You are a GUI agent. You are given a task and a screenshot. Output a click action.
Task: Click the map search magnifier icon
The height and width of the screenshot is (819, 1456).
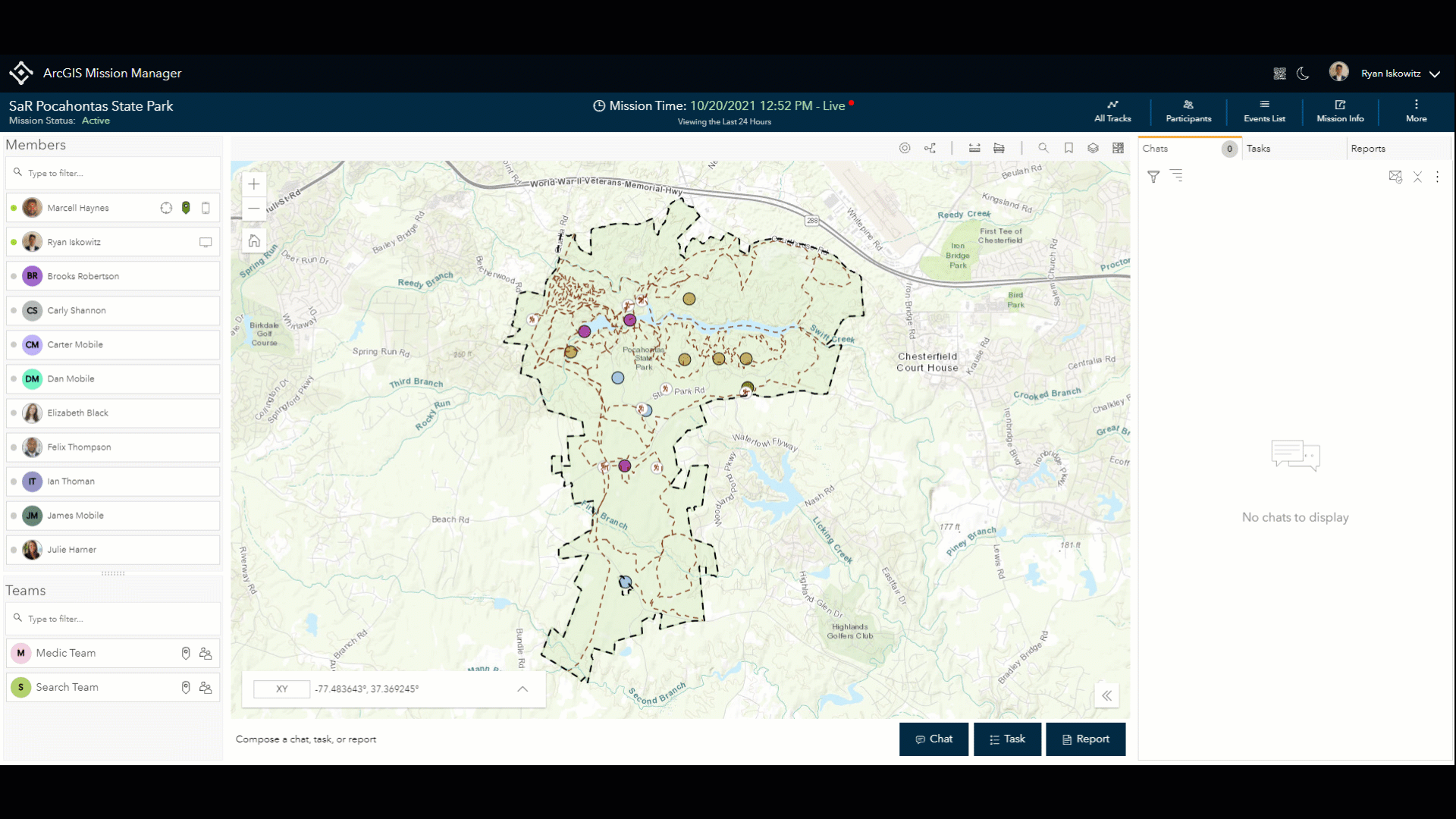[1043, 149]
